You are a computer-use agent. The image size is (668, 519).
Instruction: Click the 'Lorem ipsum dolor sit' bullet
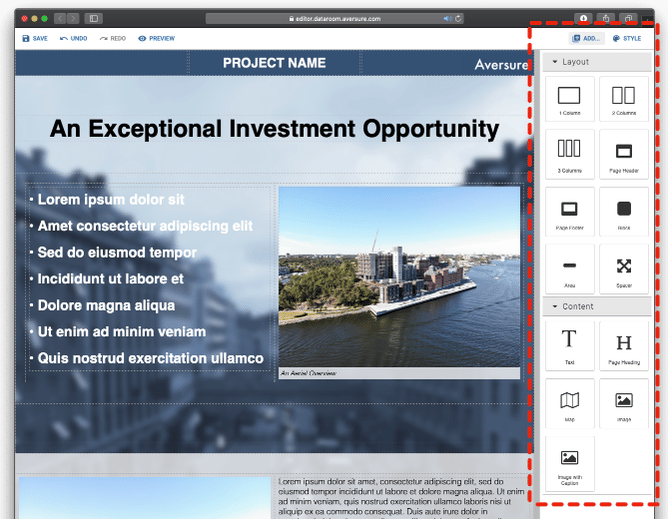[x=111, y=200]
